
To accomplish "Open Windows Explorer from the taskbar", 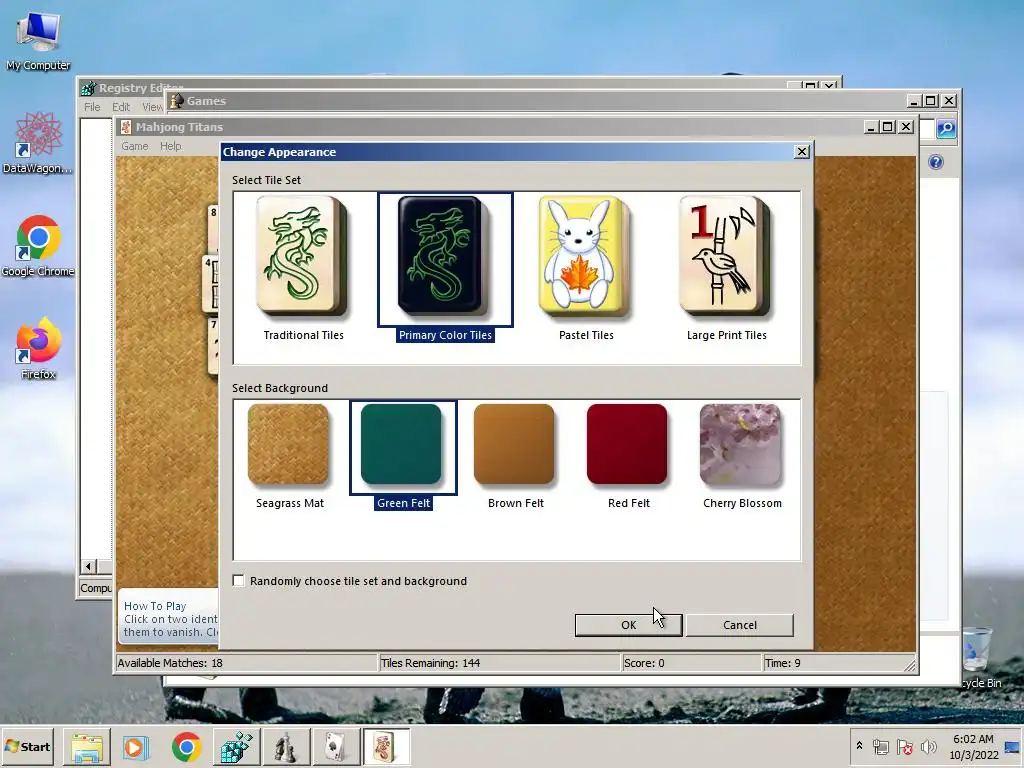I will [x=87, y=747].
